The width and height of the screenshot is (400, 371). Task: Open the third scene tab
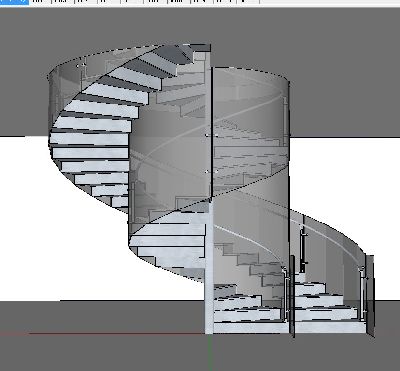(63, 1)
